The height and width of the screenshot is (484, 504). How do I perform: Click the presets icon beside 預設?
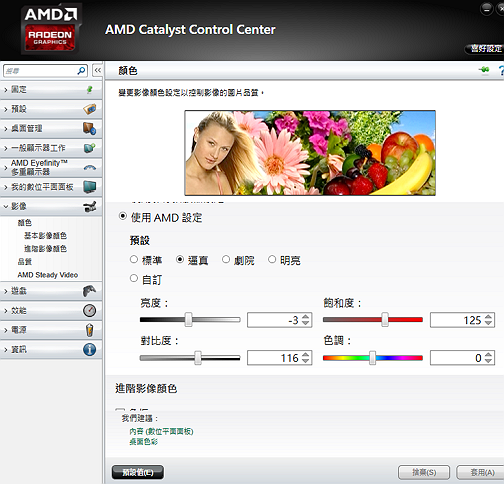90,109
